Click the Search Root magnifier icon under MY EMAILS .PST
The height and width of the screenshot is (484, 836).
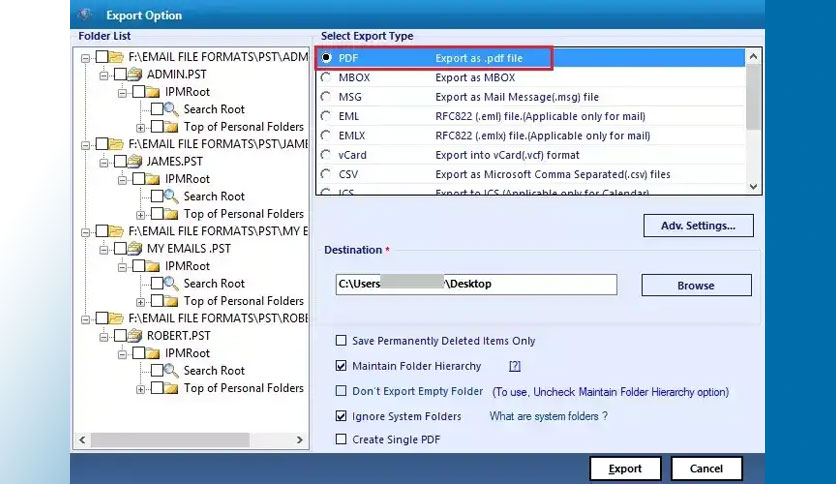pos(171,283)
